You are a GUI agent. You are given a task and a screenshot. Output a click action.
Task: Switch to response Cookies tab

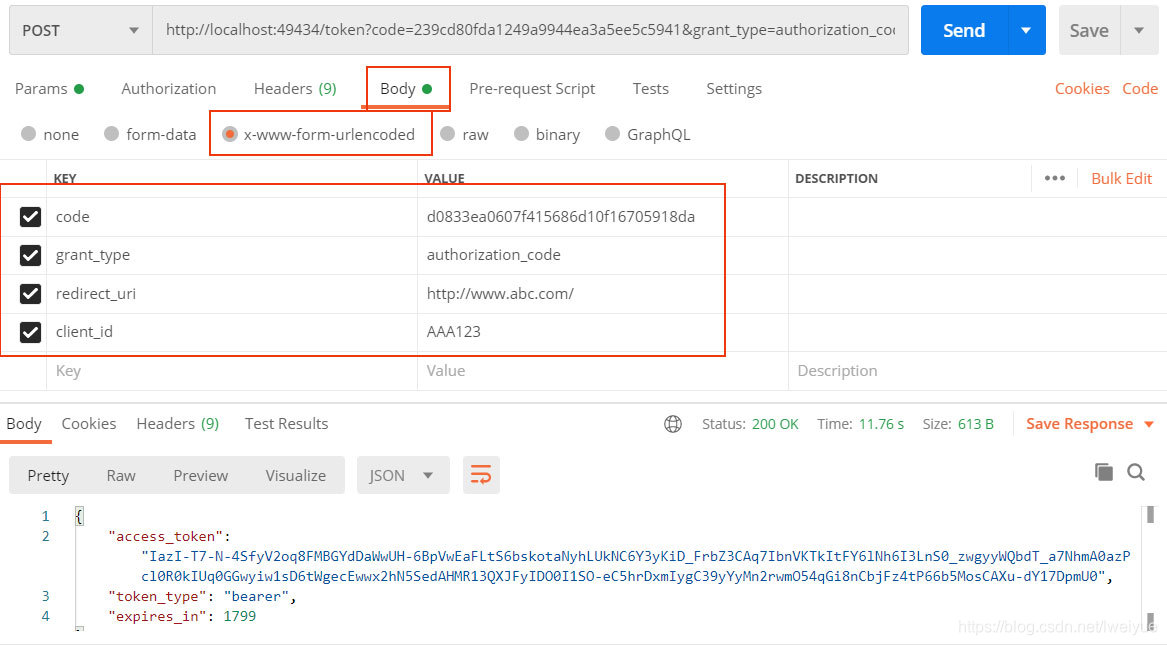(x=89, y=423)
